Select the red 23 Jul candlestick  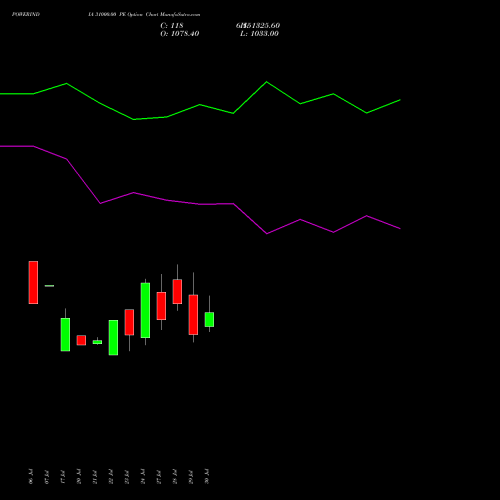(x=129, y=322)
